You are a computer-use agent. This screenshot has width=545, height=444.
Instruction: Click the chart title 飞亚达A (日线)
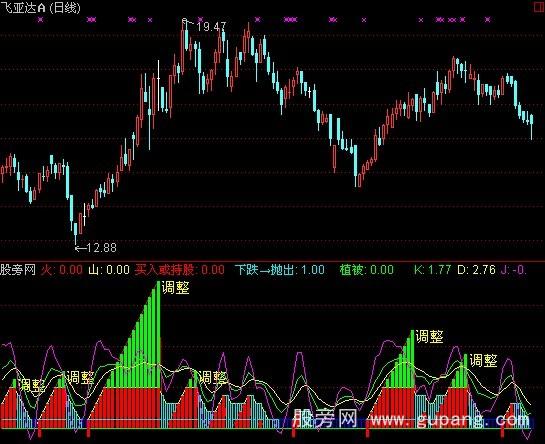tap(40, 8)
